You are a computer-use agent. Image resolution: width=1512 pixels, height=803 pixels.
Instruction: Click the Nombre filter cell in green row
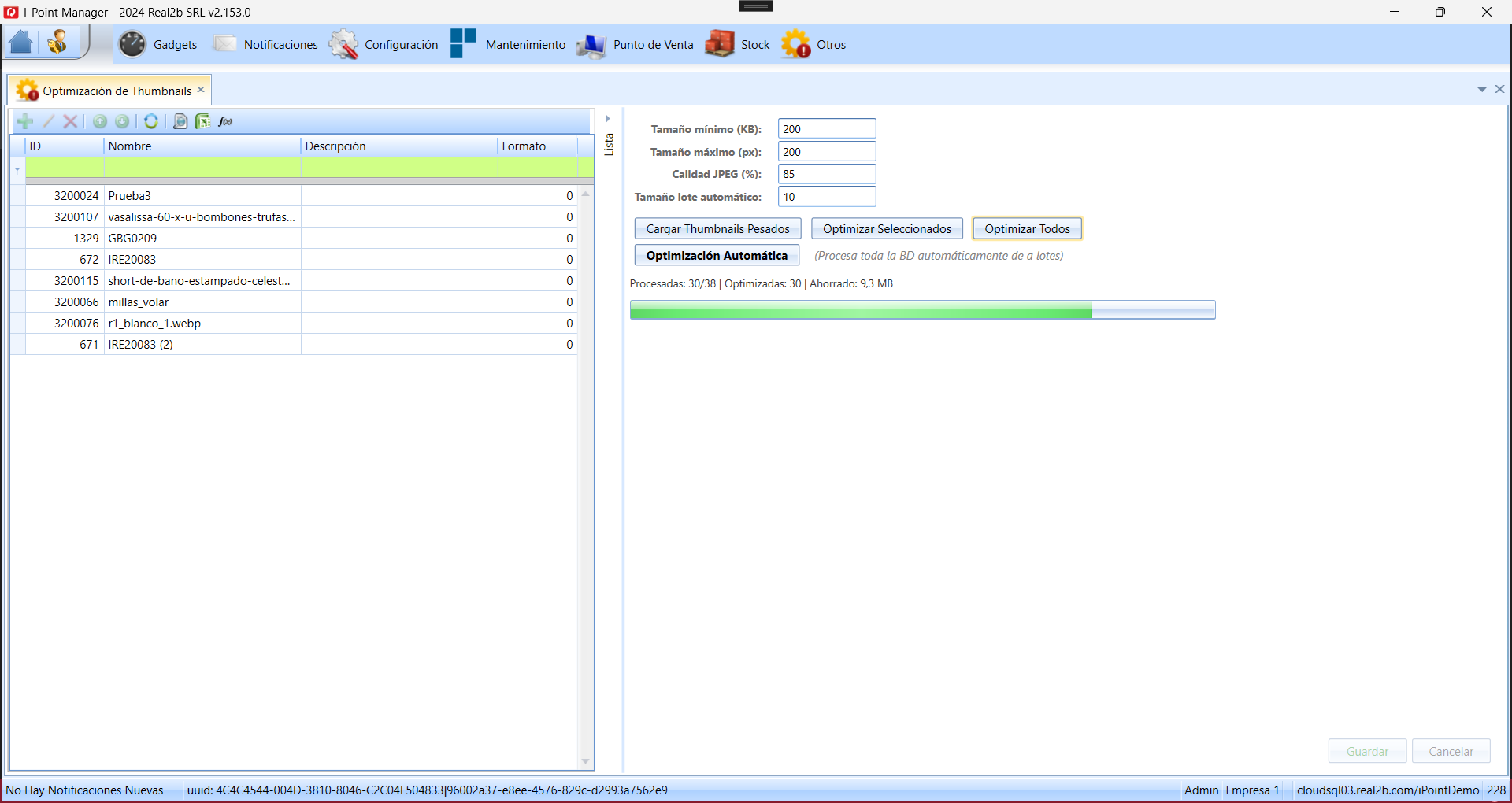pyautogui.click(x=202, y=167)
